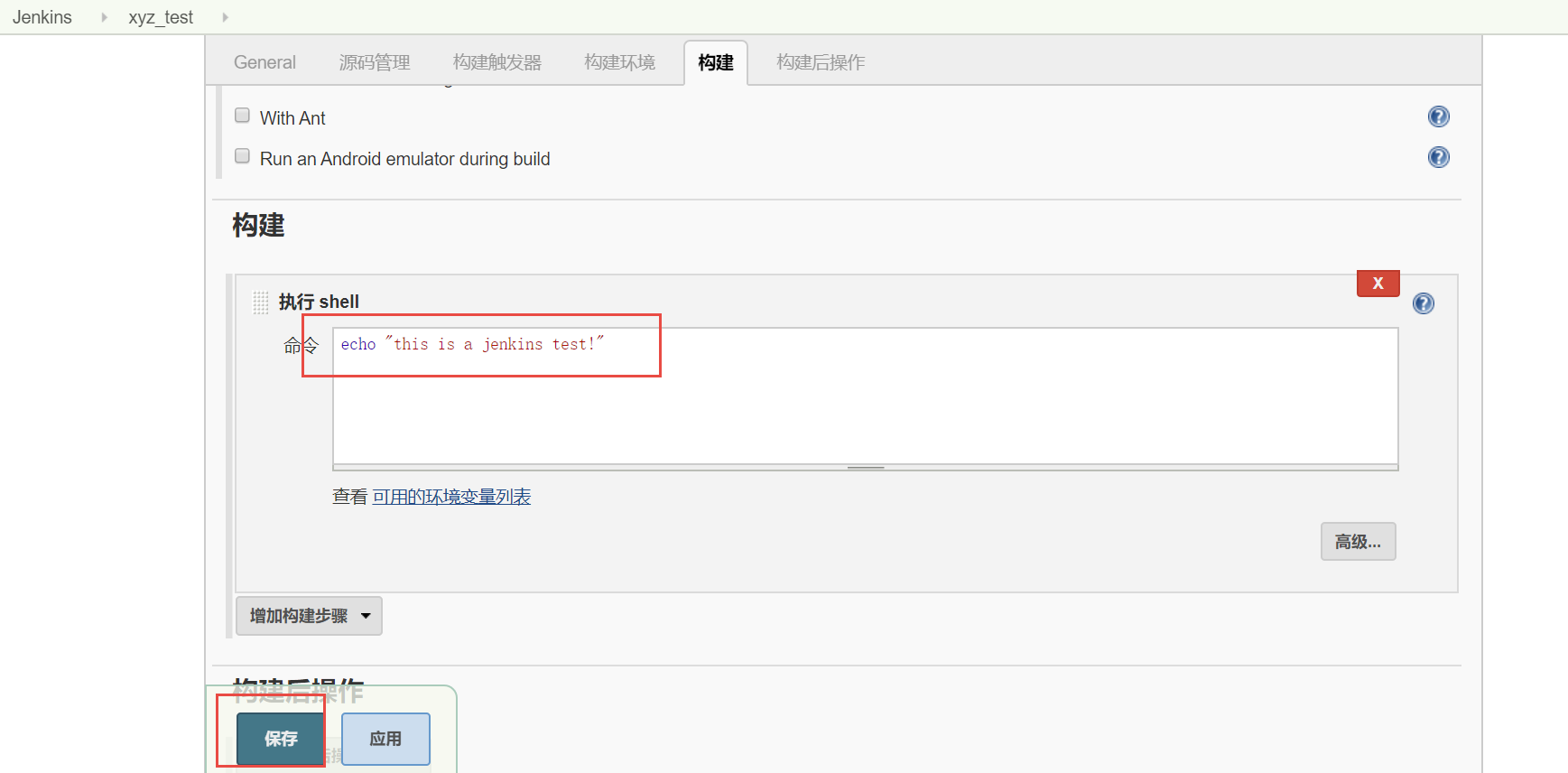Select the 构建后操作 tab
Screen dimensions: 1568x773
pos(821,62)
